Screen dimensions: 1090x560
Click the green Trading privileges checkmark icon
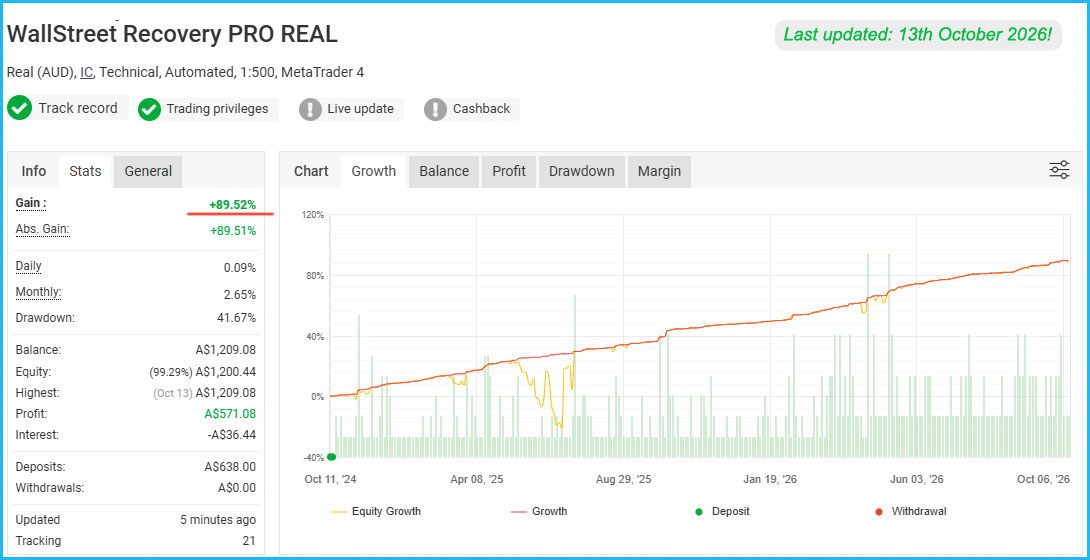click(149, 109)
